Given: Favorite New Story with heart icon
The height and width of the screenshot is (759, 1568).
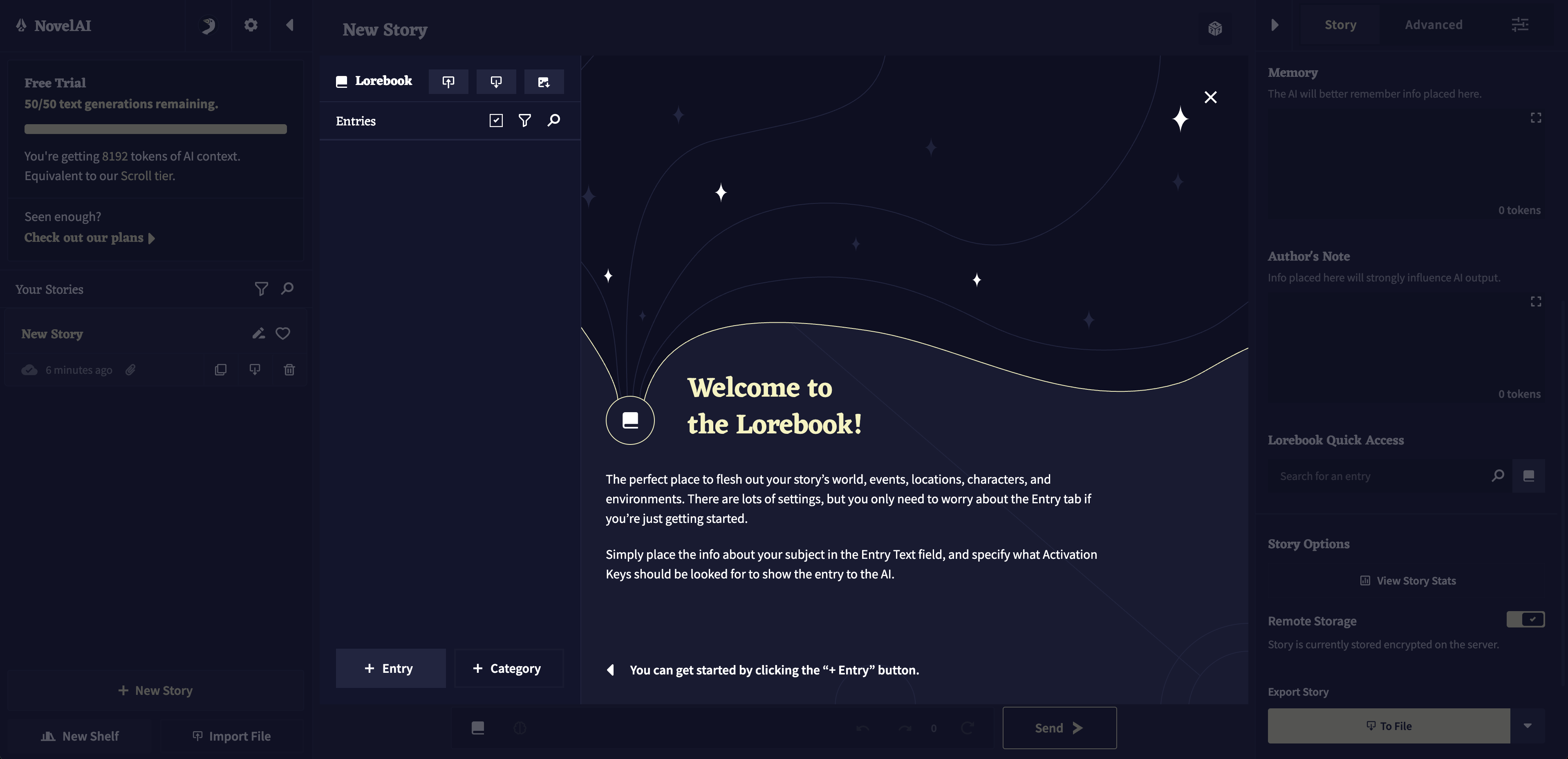Looking at the screenshot, I should coord(282,333).
